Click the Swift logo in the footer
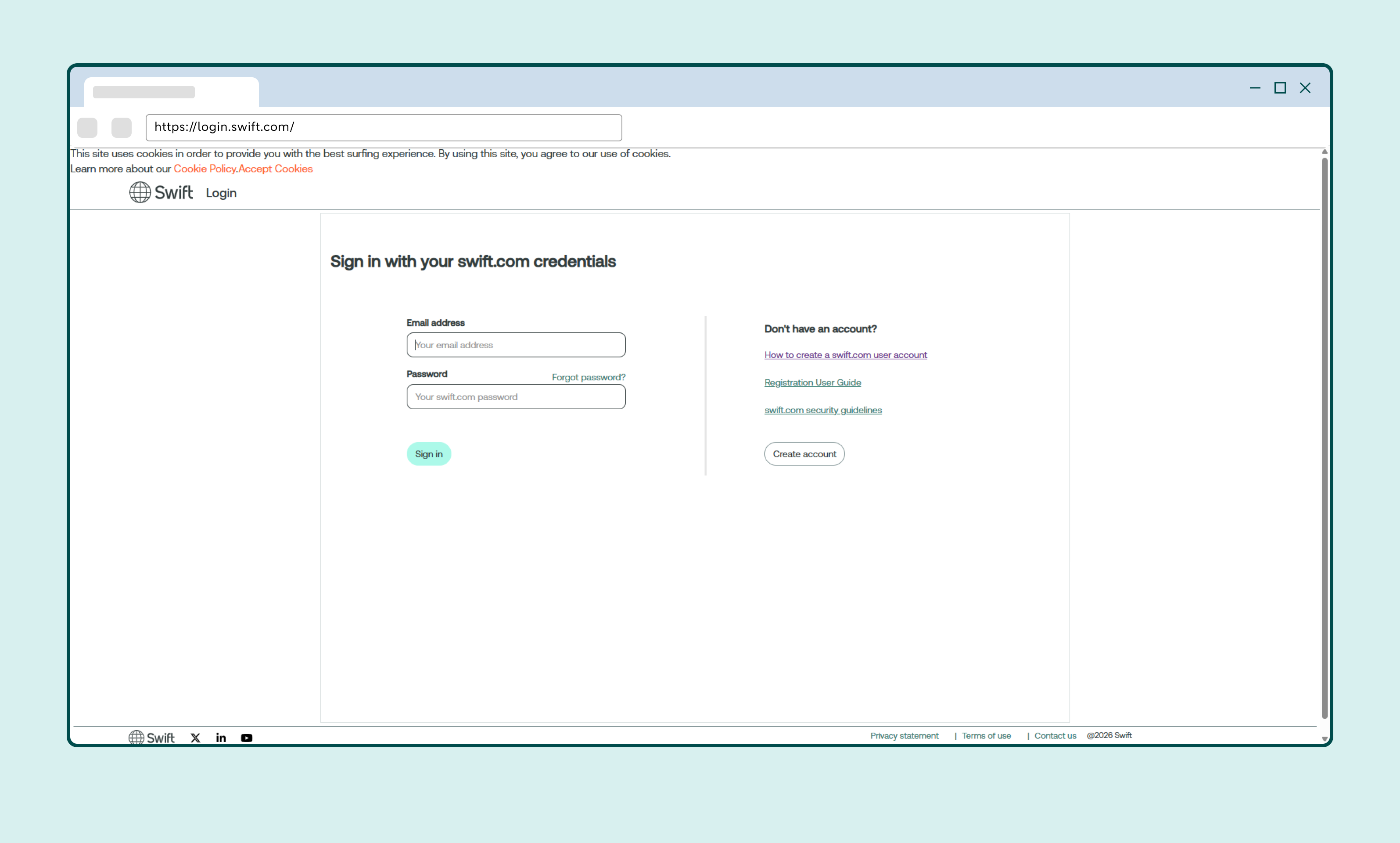The width and height of the screenshot is (1400, 843). click(x=151, y=737)
